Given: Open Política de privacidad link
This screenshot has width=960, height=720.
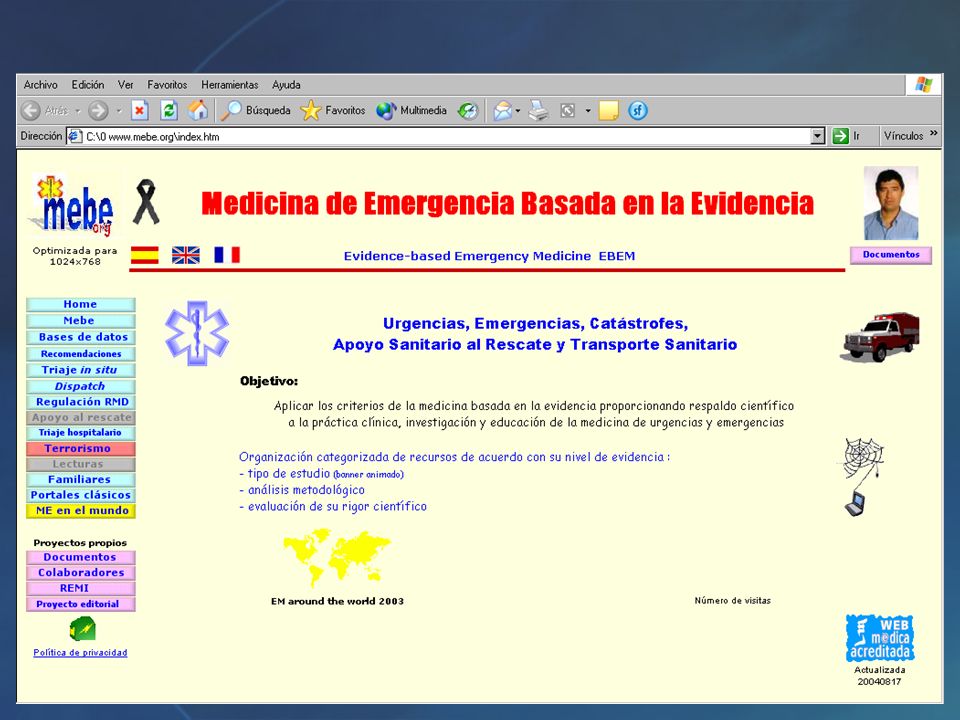Looking at the screenshot, I should (80, 653).
